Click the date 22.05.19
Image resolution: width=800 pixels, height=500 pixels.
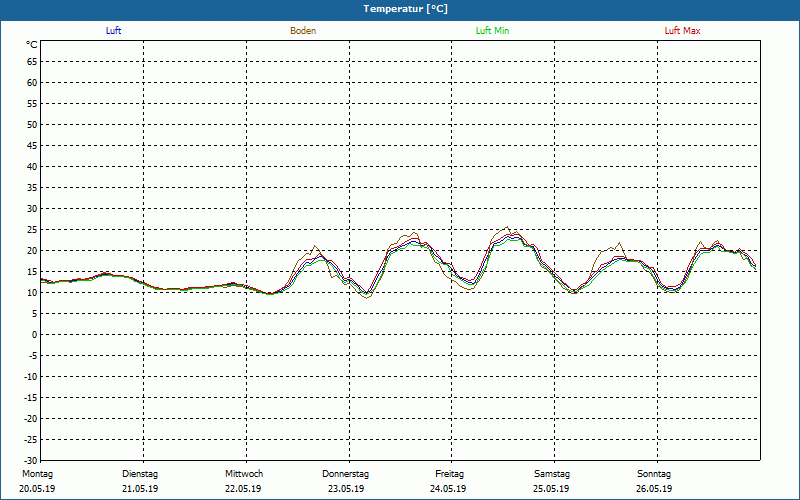coord(243,489)
